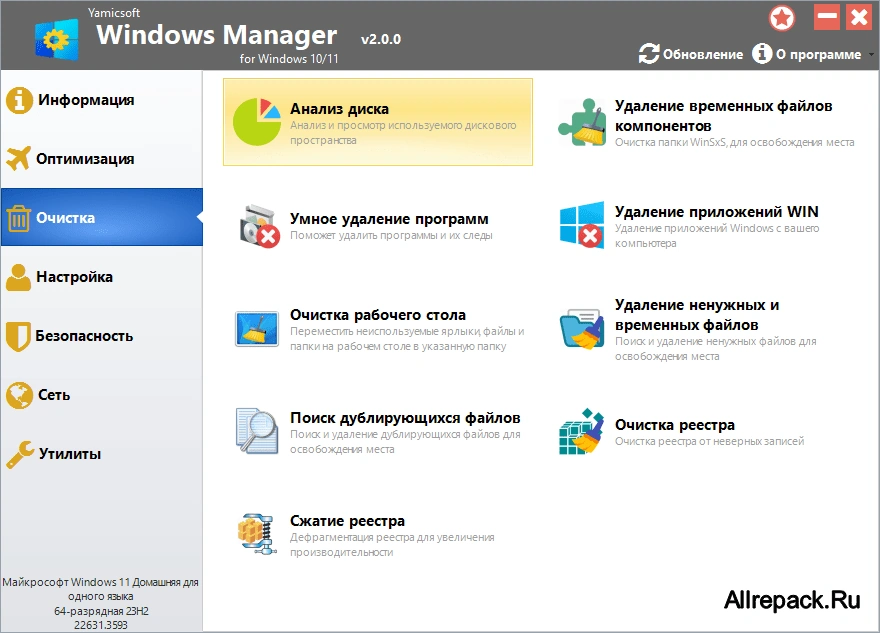Click the Windows logo with red X icon
880x633 pixels.
582,225
